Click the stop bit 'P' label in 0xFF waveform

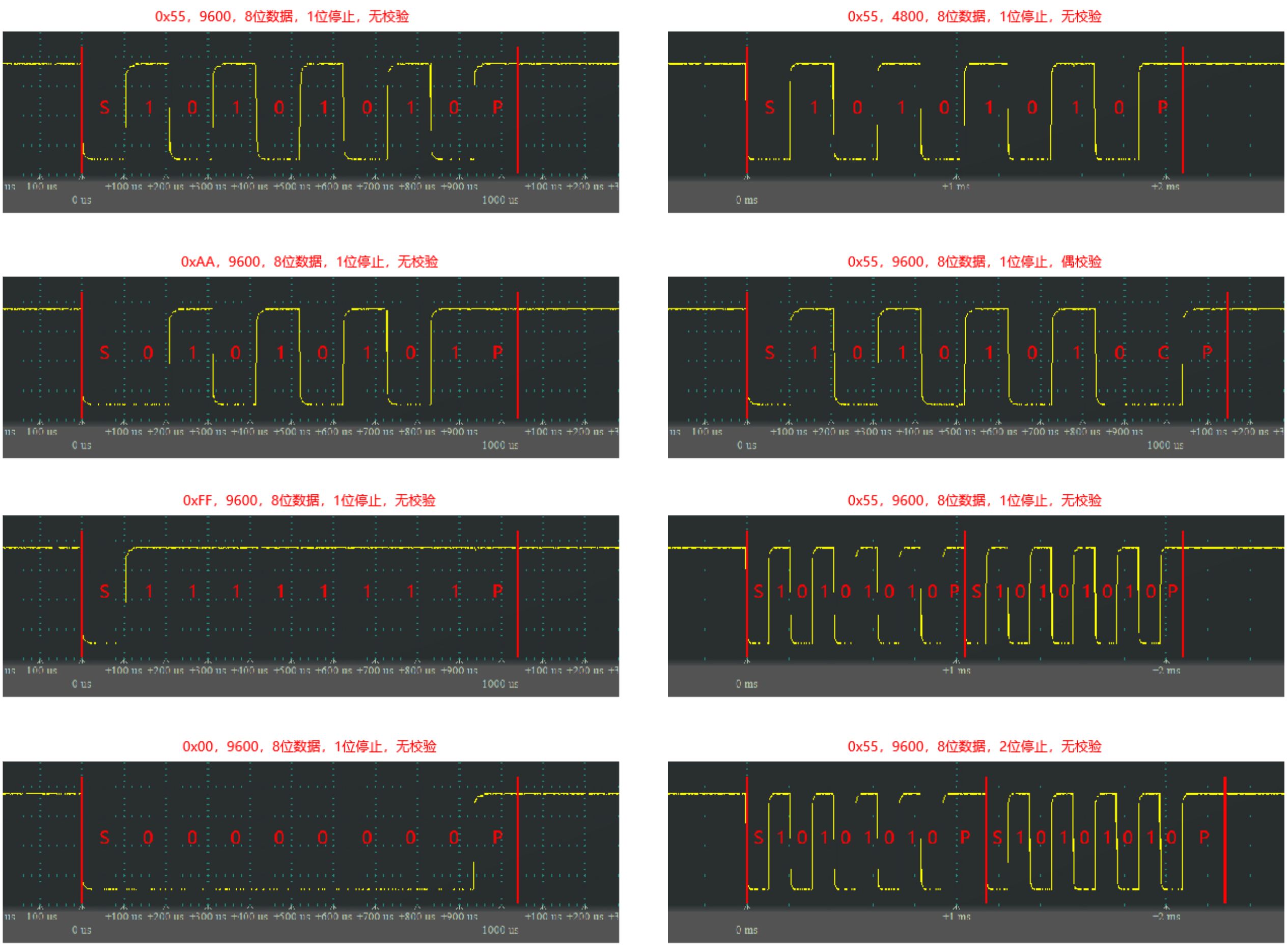[x=497, y=592]
